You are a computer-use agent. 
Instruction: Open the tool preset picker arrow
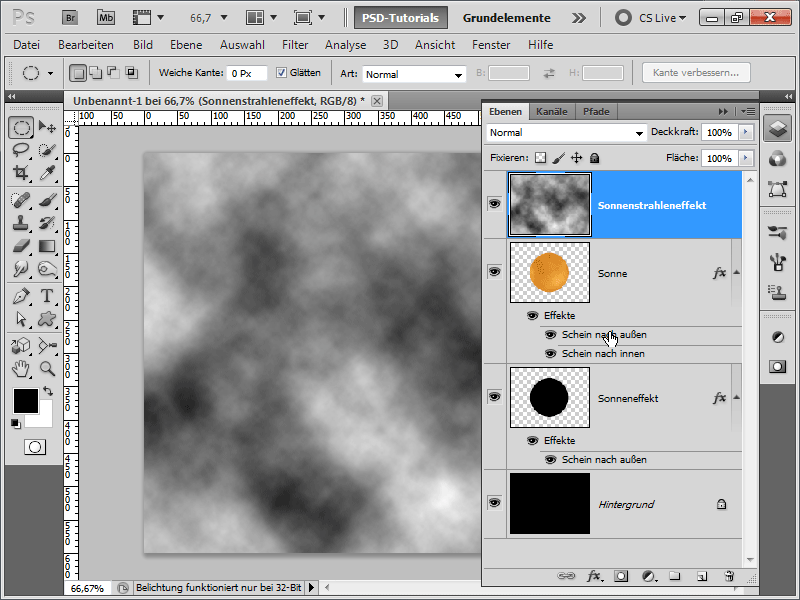pyautogui.click(x=50, y=73)
